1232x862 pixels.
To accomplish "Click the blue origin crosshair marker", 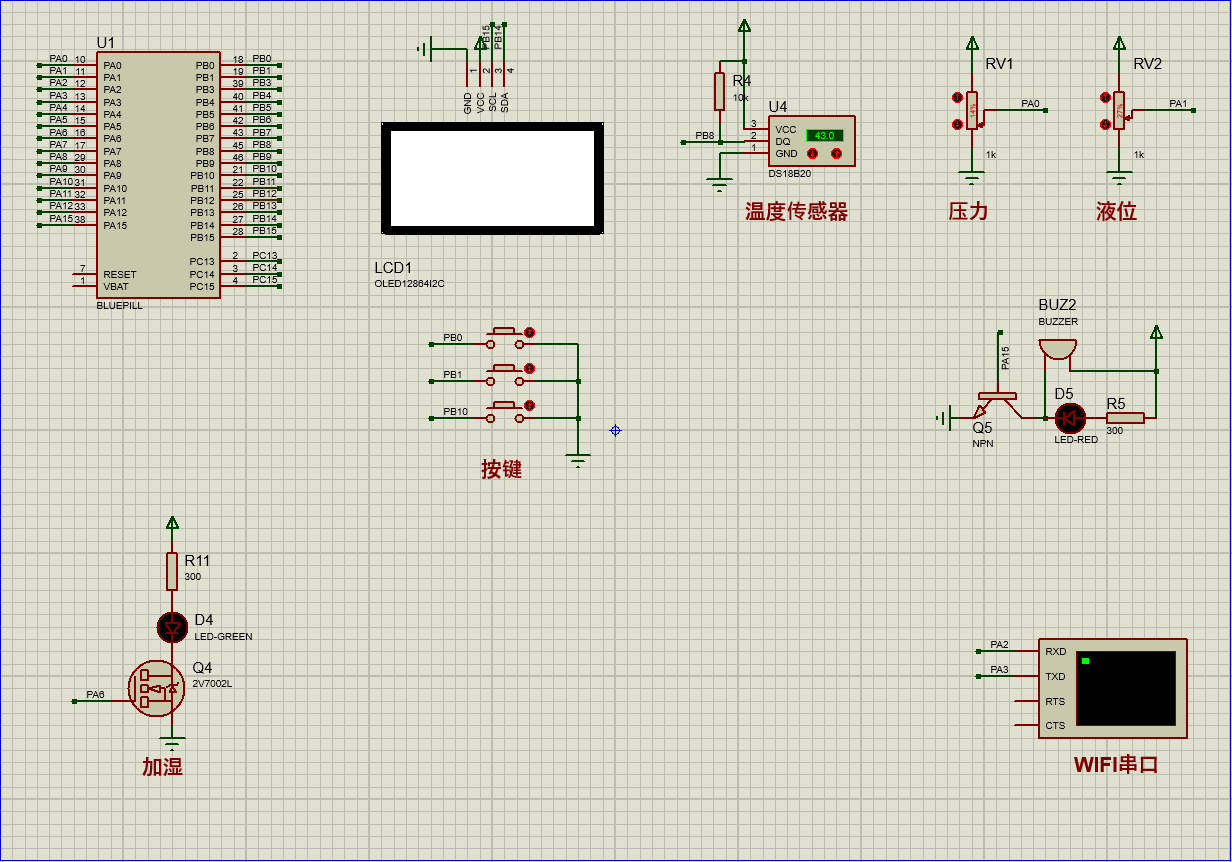I will pos(615,430).
